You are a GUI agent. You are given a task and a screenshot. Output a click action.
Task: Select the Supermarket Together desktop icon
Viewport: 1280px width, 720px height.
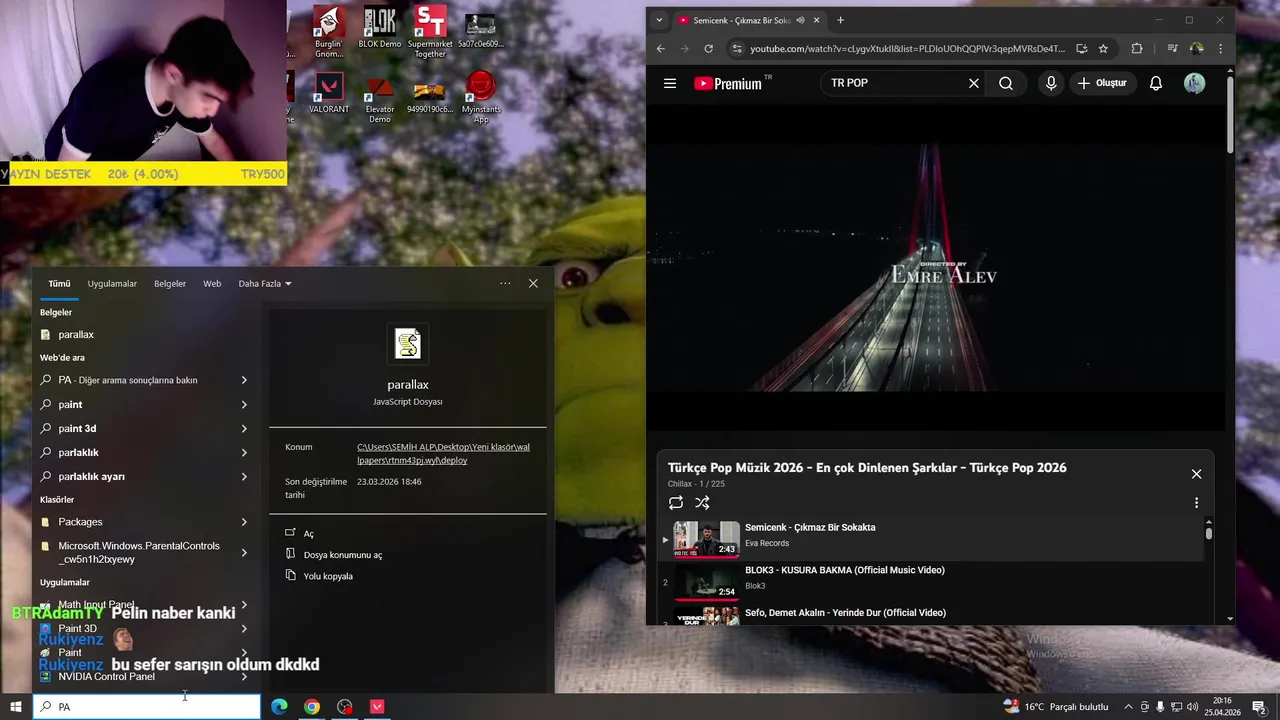point(430,32)
